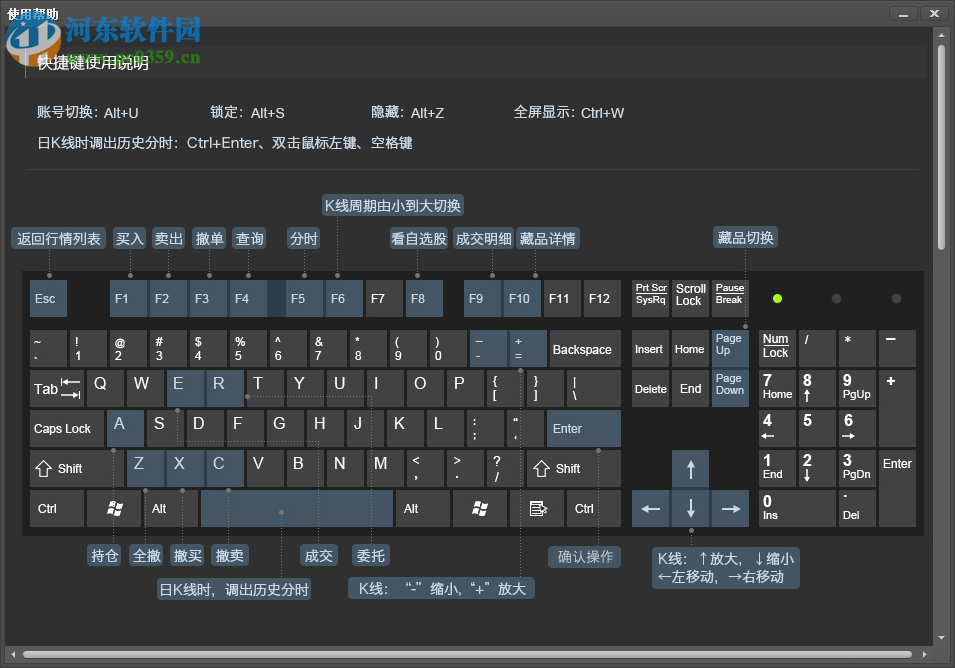Click the highlighted space bar key

tap(297, 508)
